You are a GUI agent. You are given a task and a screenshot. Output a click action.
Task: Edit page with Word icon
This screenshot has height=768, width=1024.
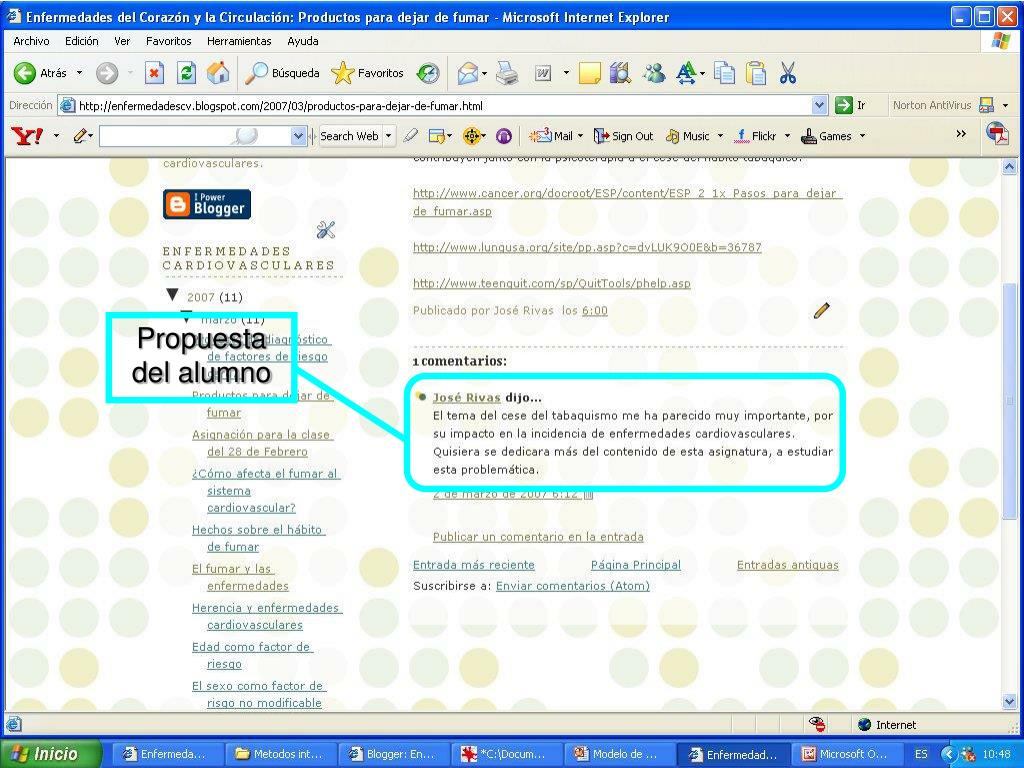click(543, 73)
